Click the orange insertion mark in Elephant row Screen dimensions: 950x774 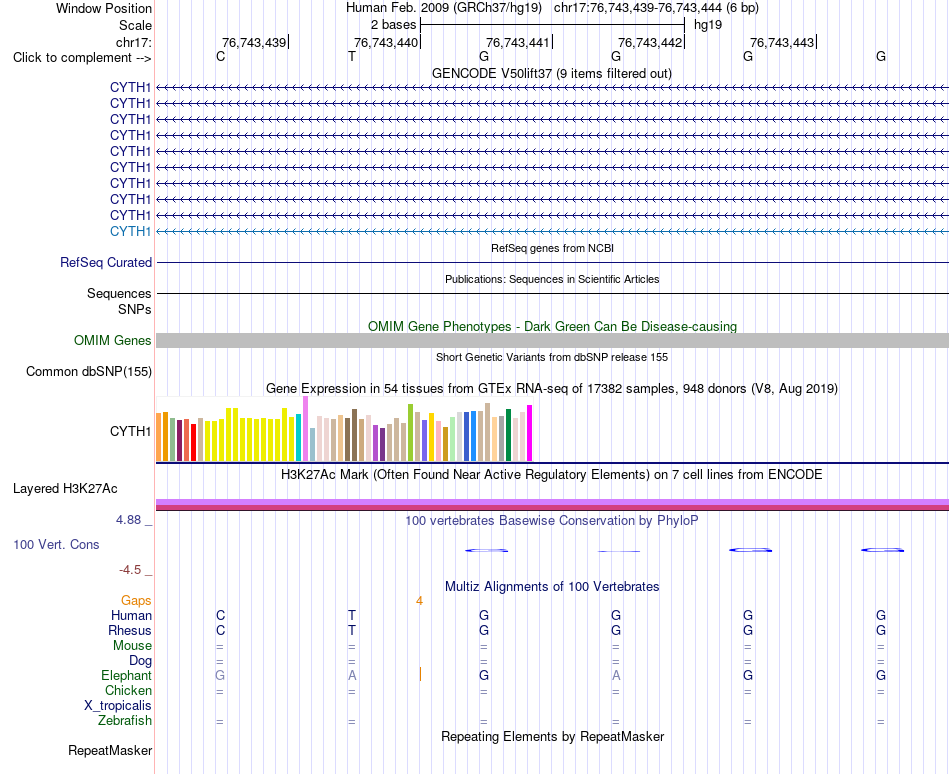[420, 674]
